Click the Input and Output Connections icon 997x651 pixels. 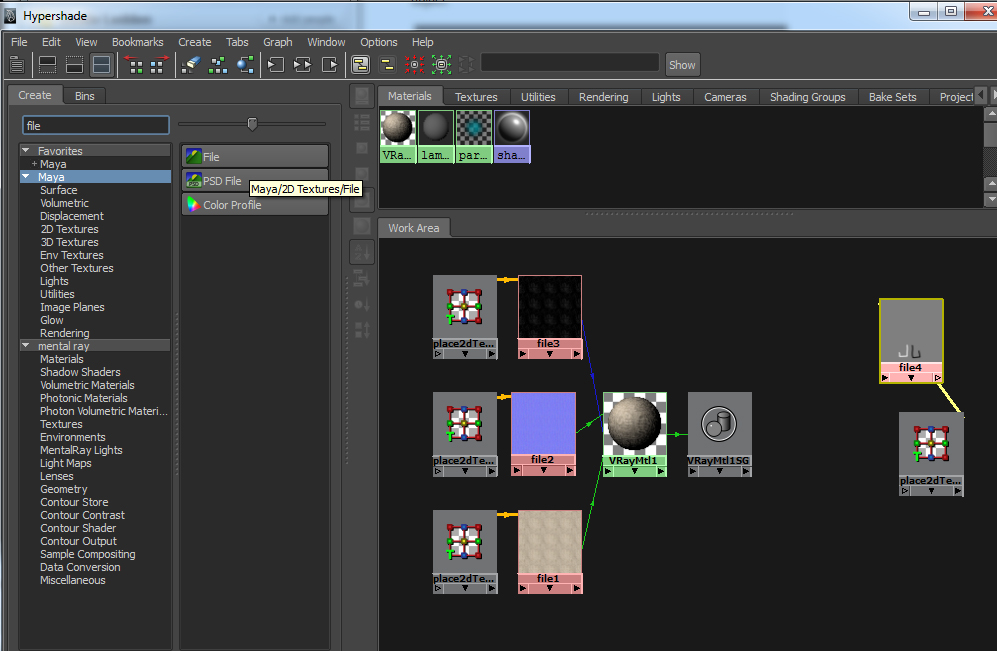click(302, 64)
